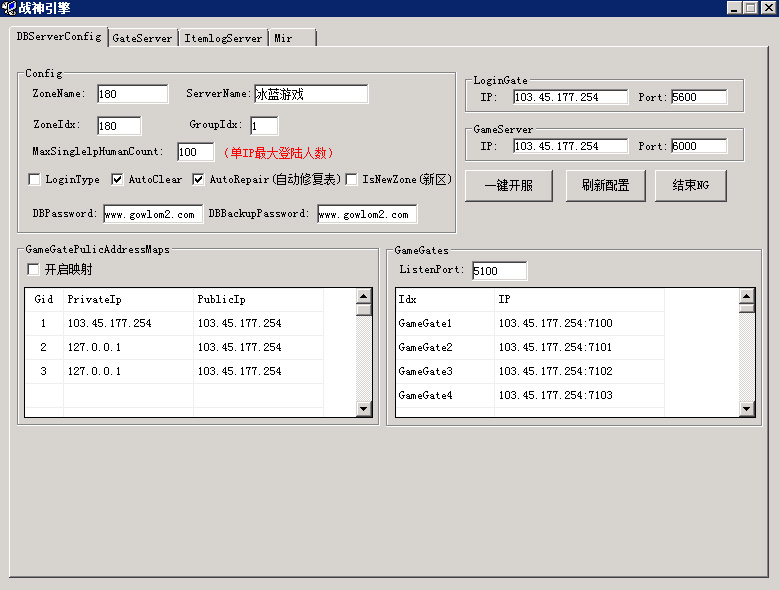Click up arrow of address maps scrollbar

click(364, 297)
